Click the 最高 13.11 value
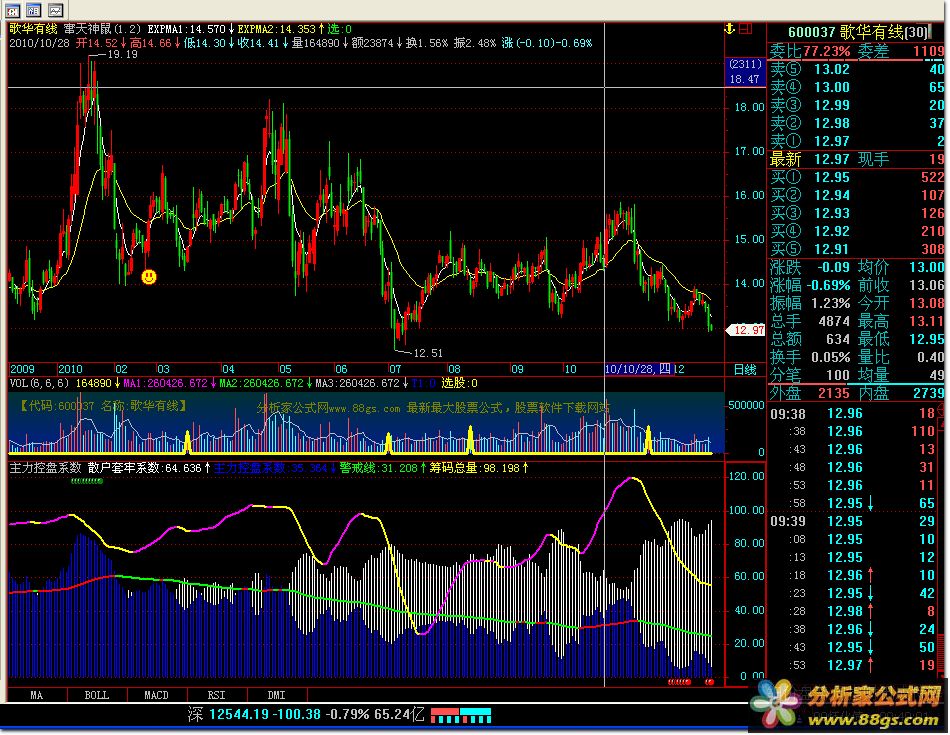Screen dimensions: 950x735 coord(926,321)
